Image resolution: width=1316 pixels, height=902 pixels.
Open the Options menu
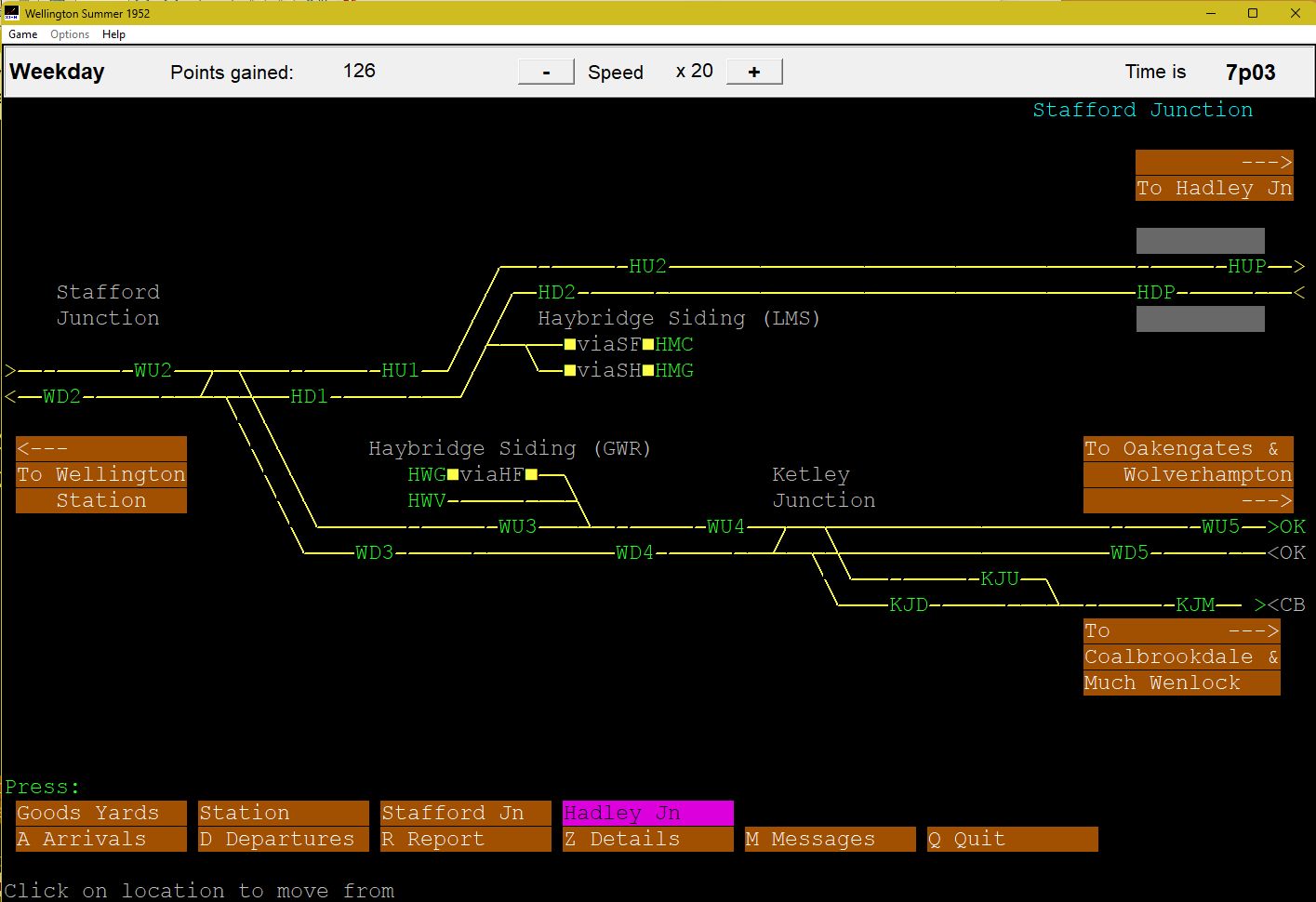pyautogui.click(x=70, y=34)
